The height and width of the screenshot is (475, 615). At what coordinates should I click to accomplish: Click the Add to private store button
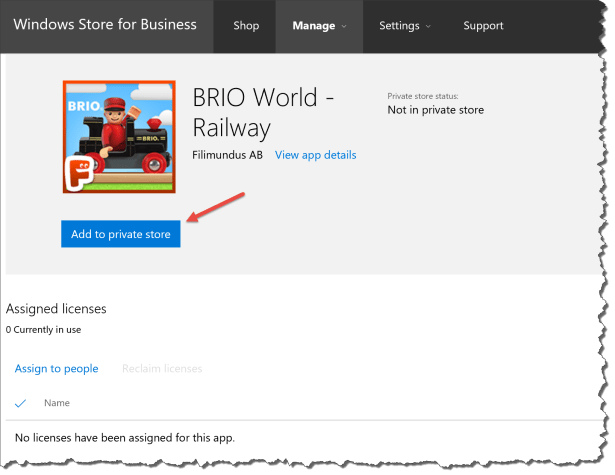click(120, 234)
